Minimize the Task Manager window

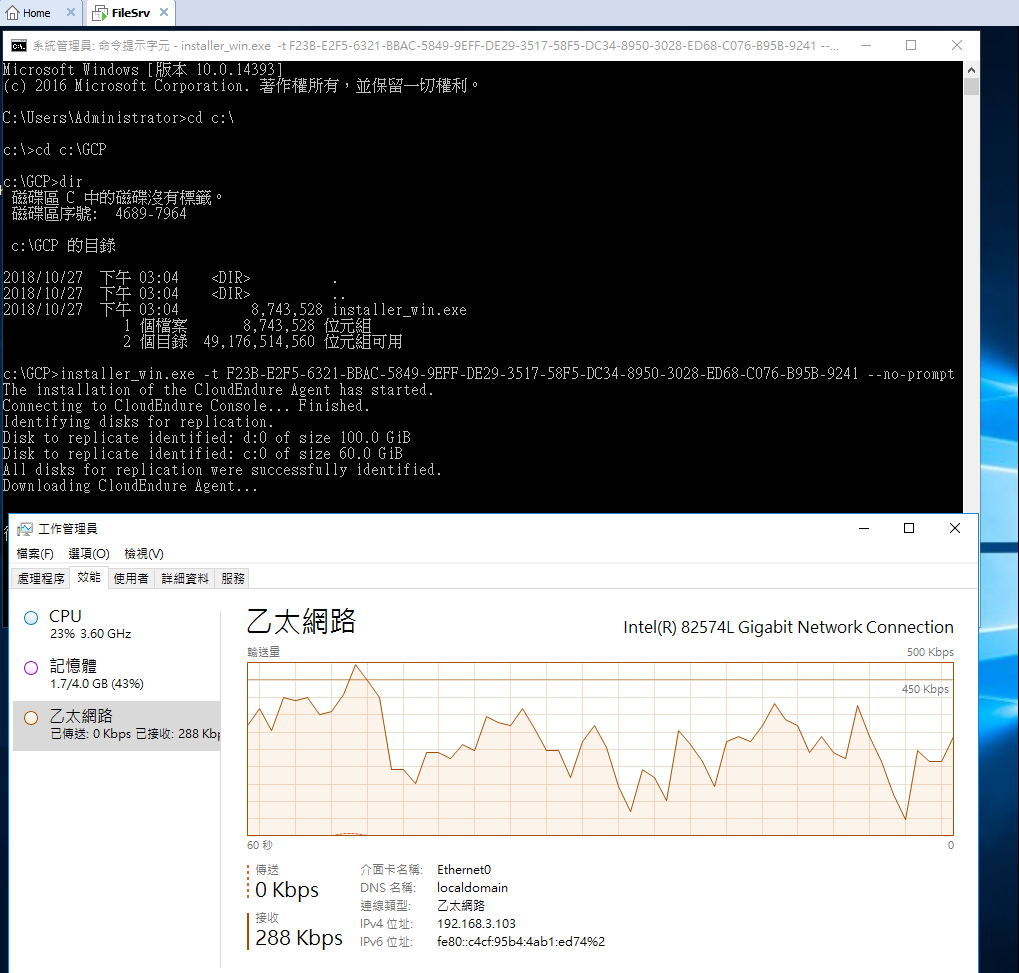click(x=864, y=528)
